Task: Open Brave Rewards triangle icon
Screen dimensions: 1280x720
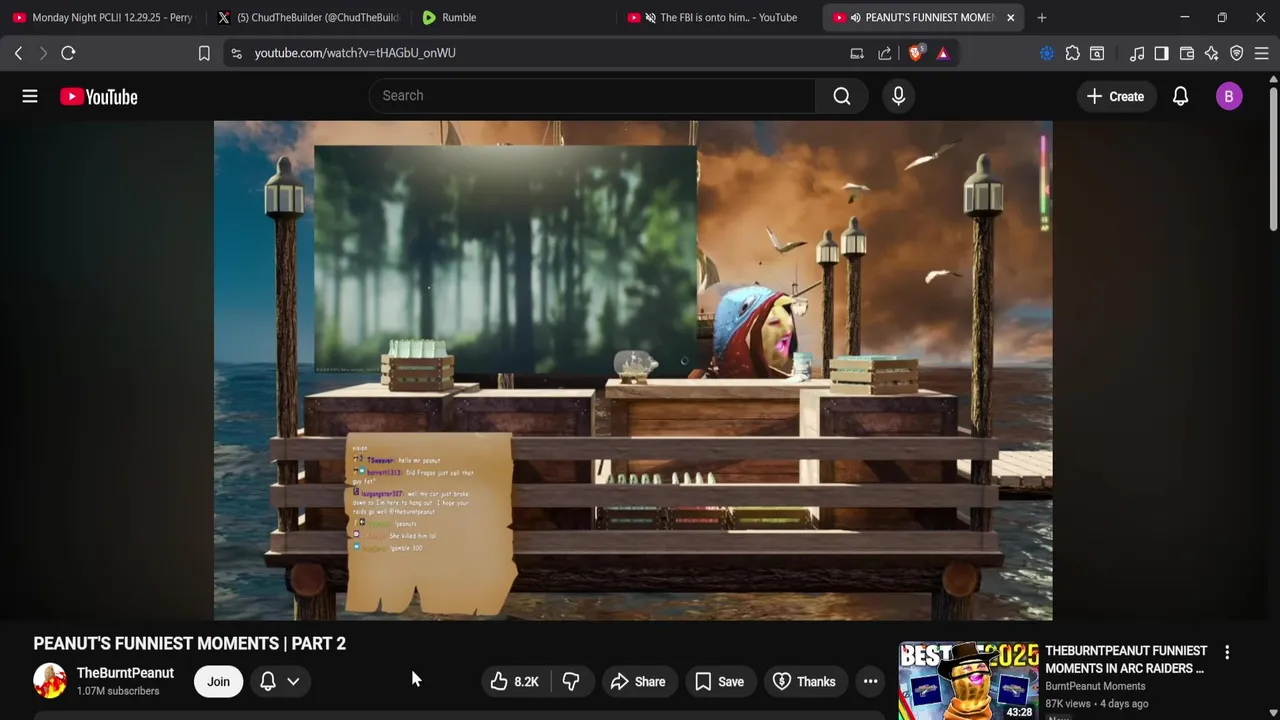Action: [x=943, y=53]
